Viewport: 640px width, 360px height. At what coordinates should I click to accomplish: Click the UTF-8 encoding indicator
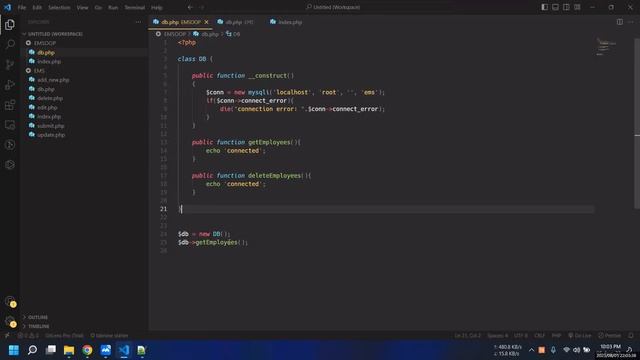click(521, 336)
